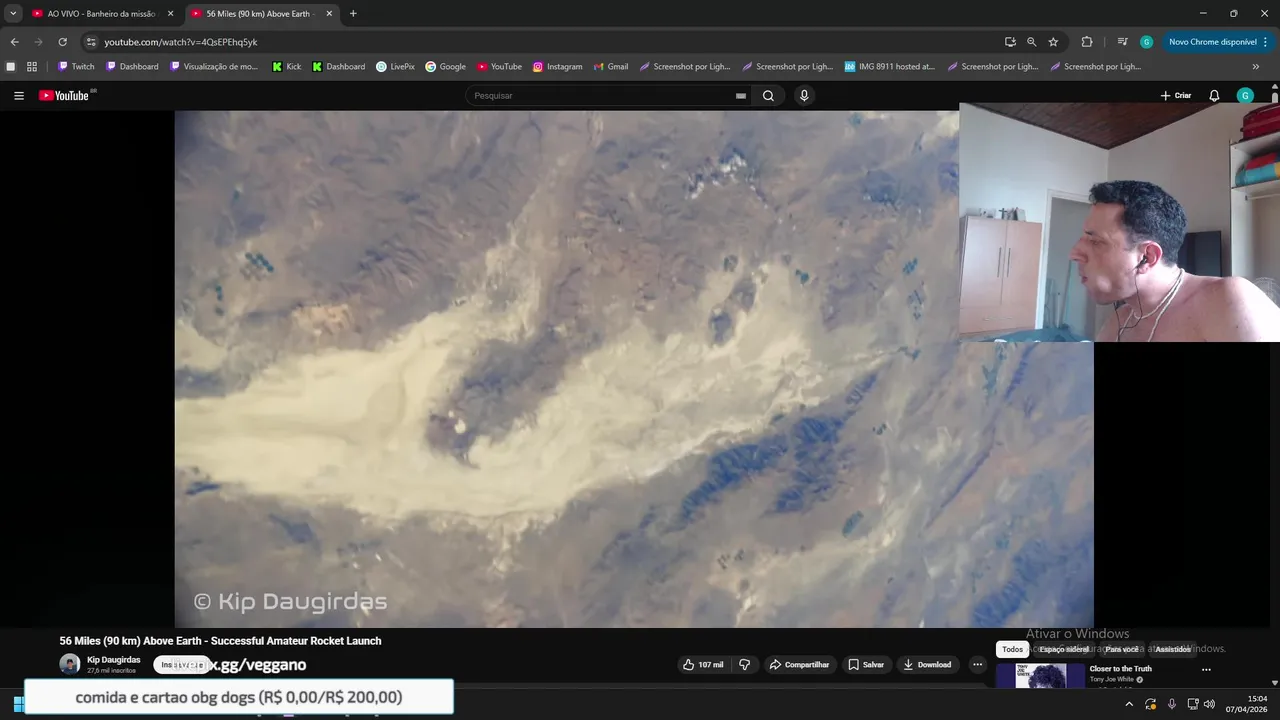The height and width of the screenshot is (720, 1280).
Task: Open the tab search dropdown arrow
Action: pos(13,14)
